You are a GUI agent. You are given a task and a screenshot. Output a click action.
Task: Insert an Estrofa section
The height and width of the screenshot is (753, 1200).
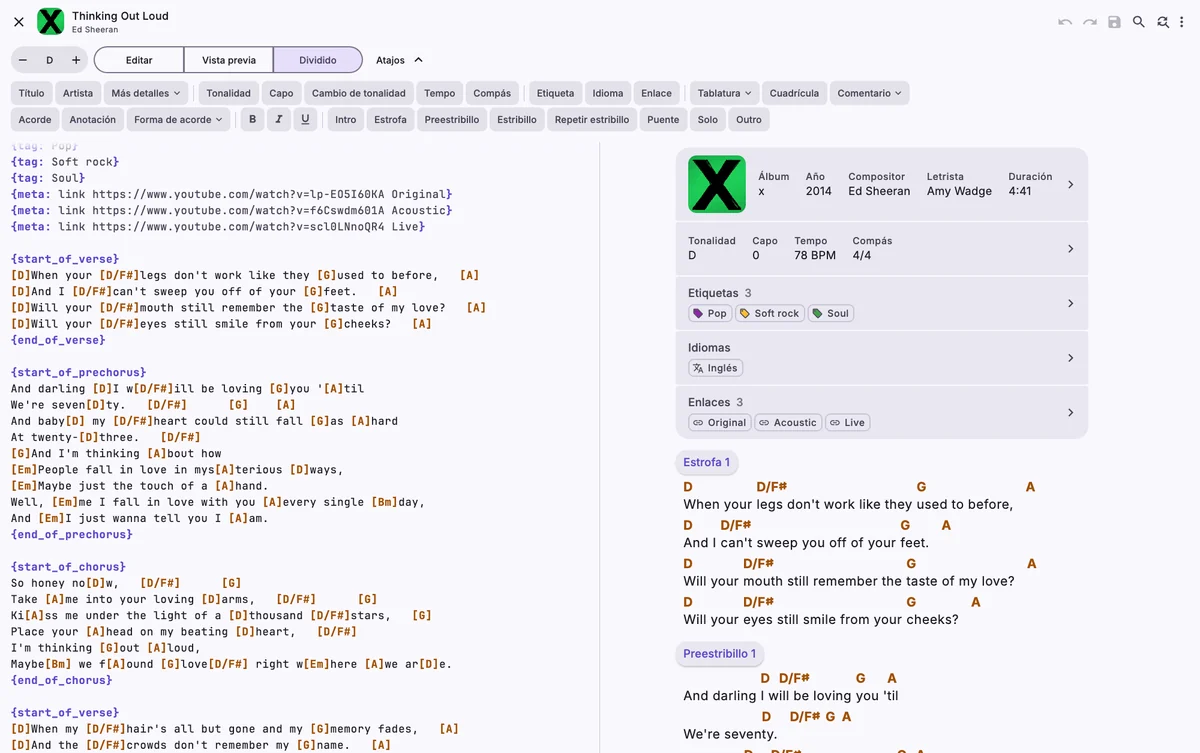[391, 119]
